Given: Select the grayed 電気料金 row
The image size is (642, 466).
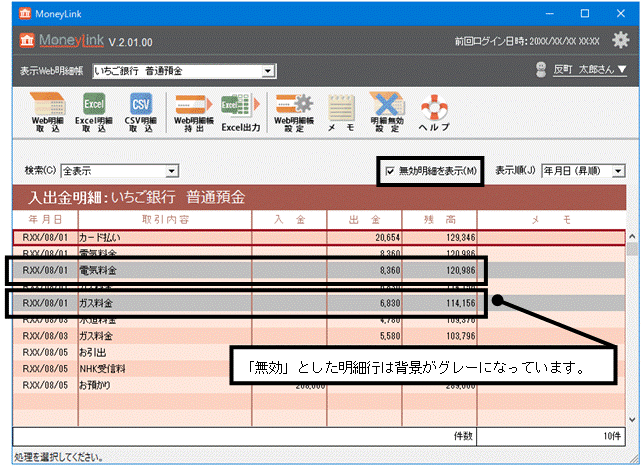Looking at the screenshot, I should tap(319, 270).
